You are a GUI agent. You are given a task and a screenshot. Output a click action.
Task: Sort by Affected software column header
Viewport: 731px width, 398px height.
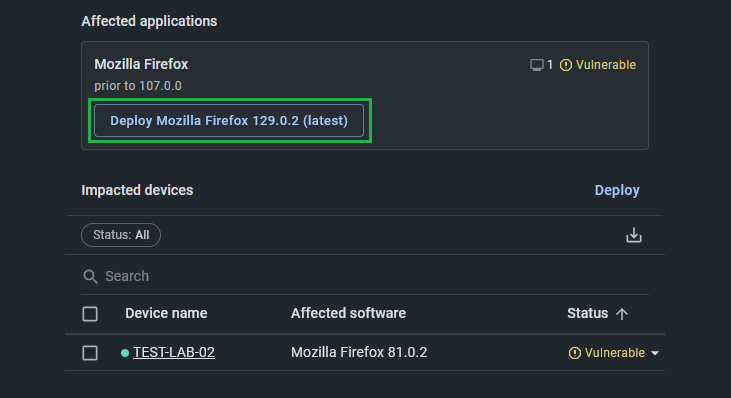coord(348,313)
